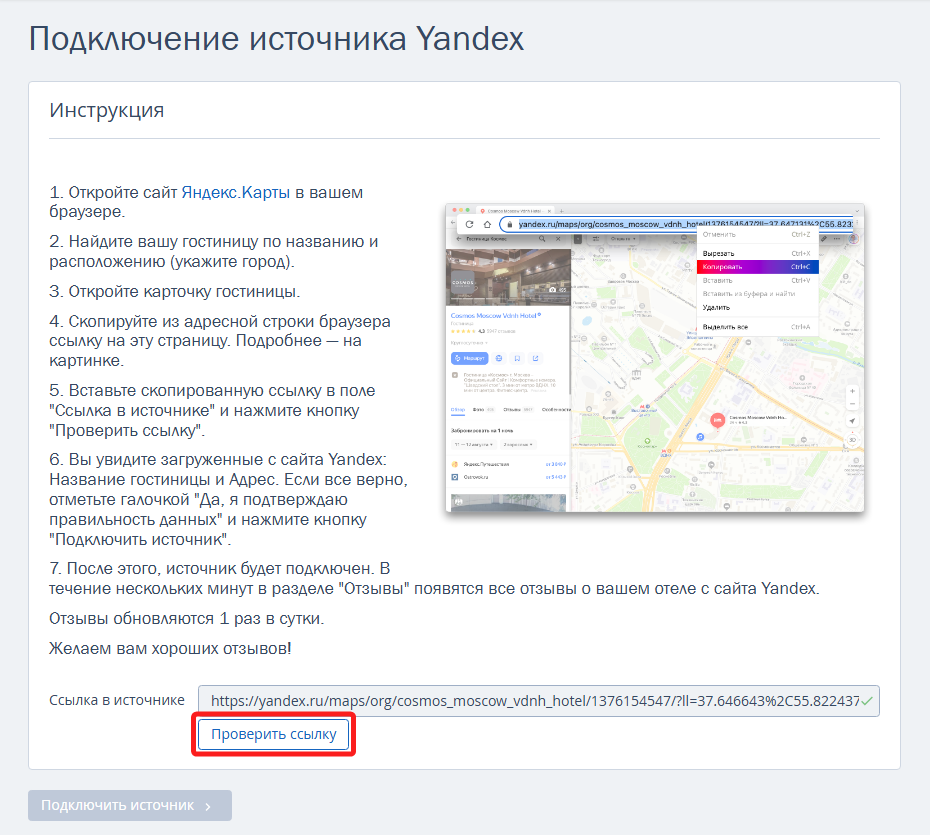The height and width of the screenshot is (835, 930).
Task: Click step 2 text Найдите вашу гостиницу
Action: [214, 251]
